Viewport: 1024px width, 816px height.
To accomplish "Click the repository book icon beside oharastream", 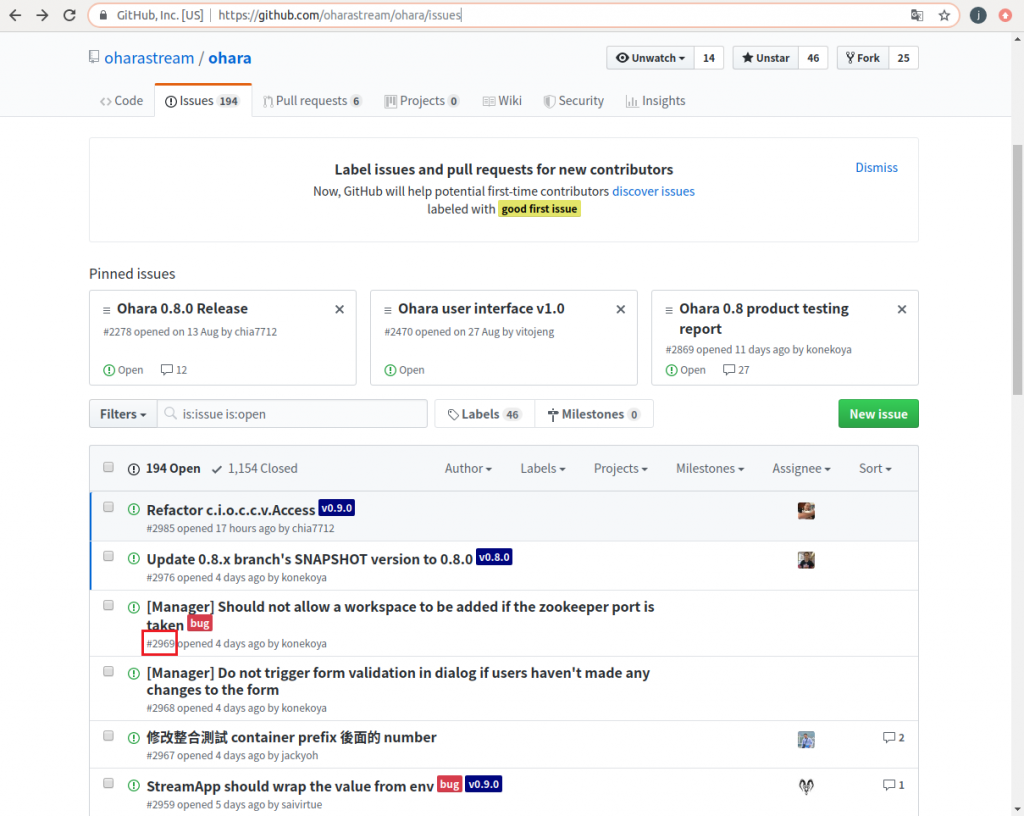I will click(x=94, y=57).
